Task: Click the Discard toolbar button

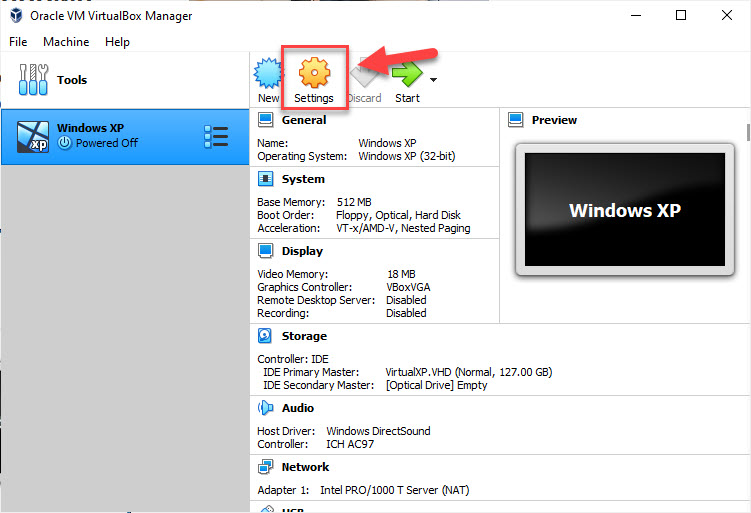Action: point(364,80)
